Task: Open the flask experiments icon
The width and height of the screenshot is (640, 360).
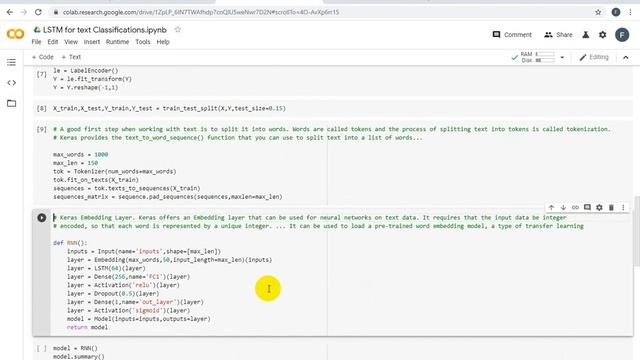Action: [585, 35]
